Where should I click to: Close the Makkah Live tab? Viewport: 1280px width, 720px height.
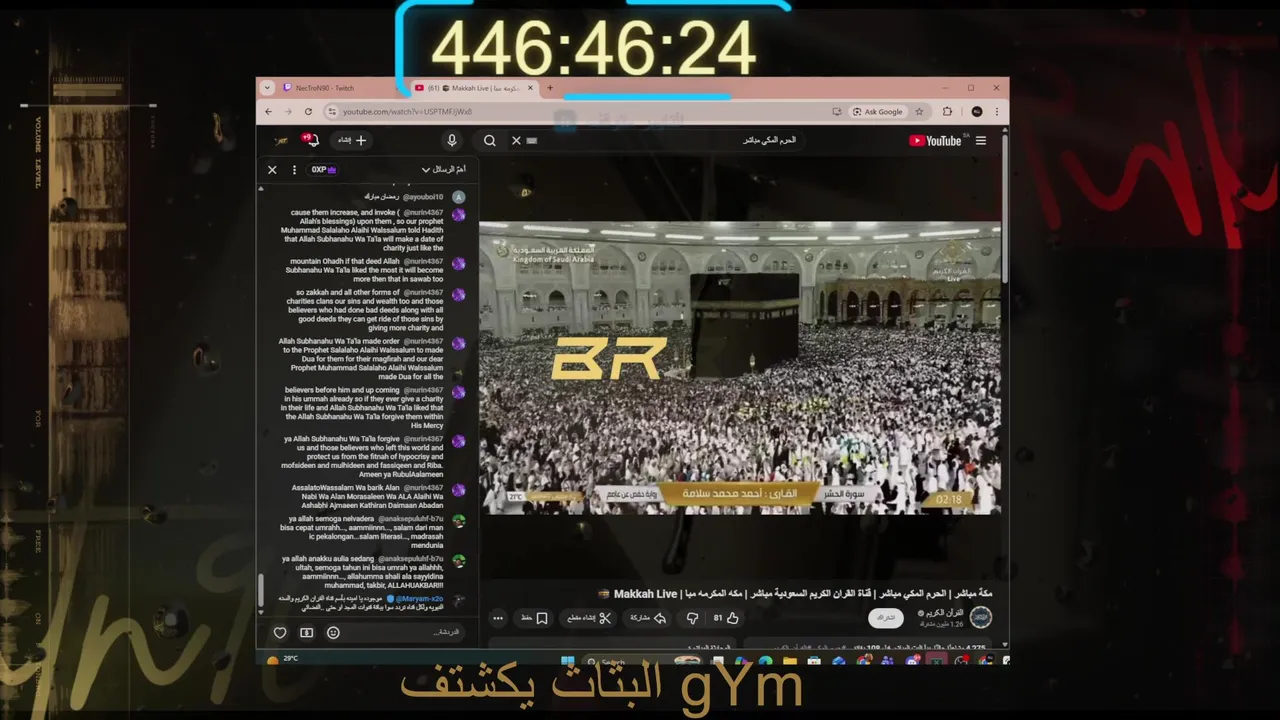tap(531, 88)
